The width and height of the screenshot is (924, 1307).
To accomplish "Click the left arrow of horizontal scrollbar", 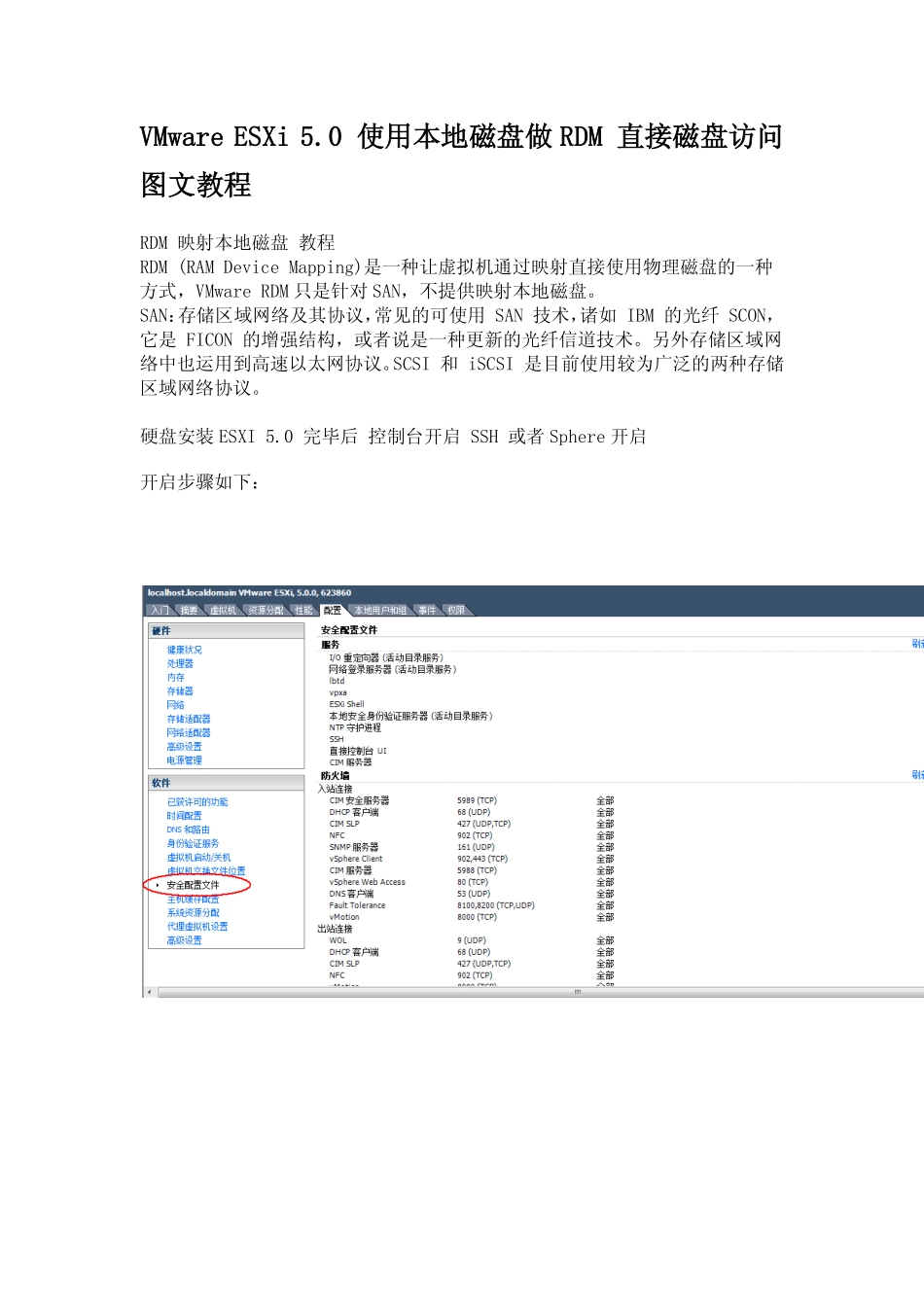I will [x=149, y=992].
